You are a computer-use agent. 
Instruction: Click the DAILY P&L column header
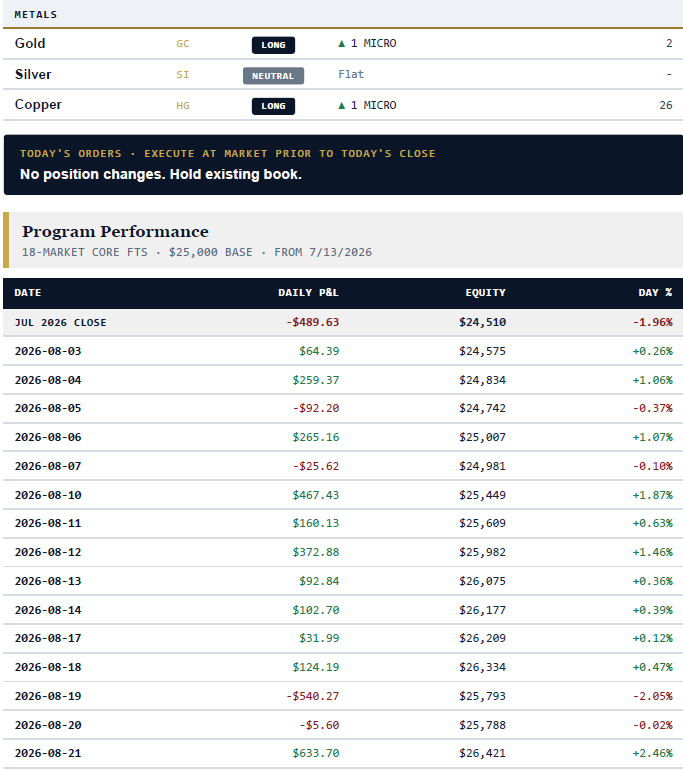click(308, 293)
